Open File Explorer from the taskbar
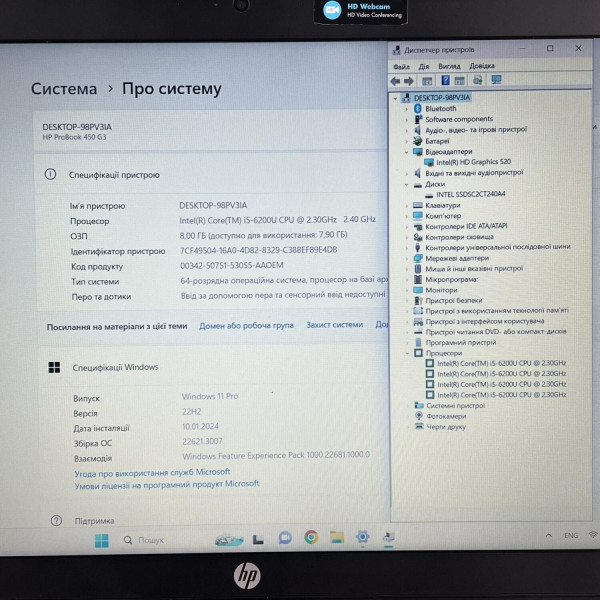 click(x=337, y=537)
